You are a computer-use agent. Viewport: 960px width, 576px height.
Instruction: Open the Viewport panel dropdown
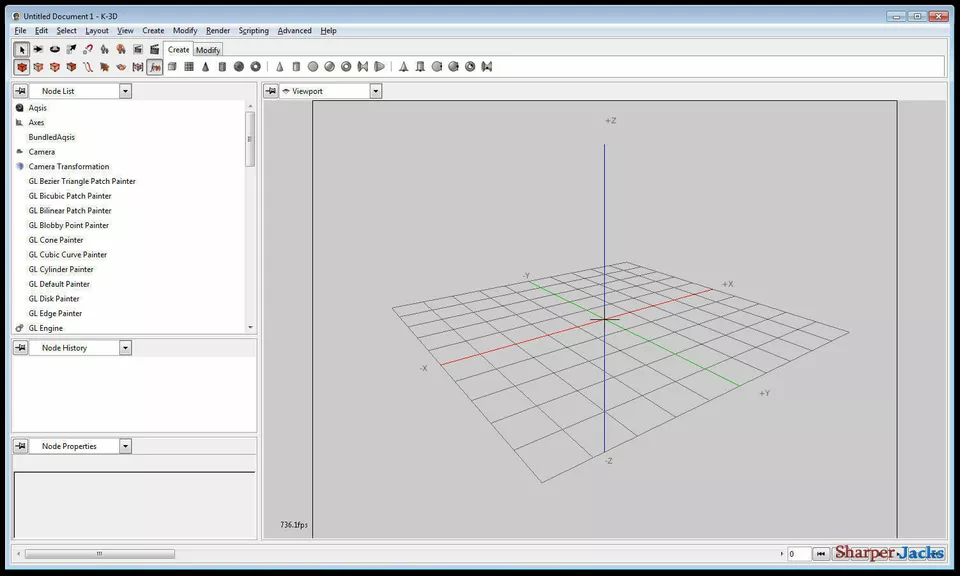[375, 91]
